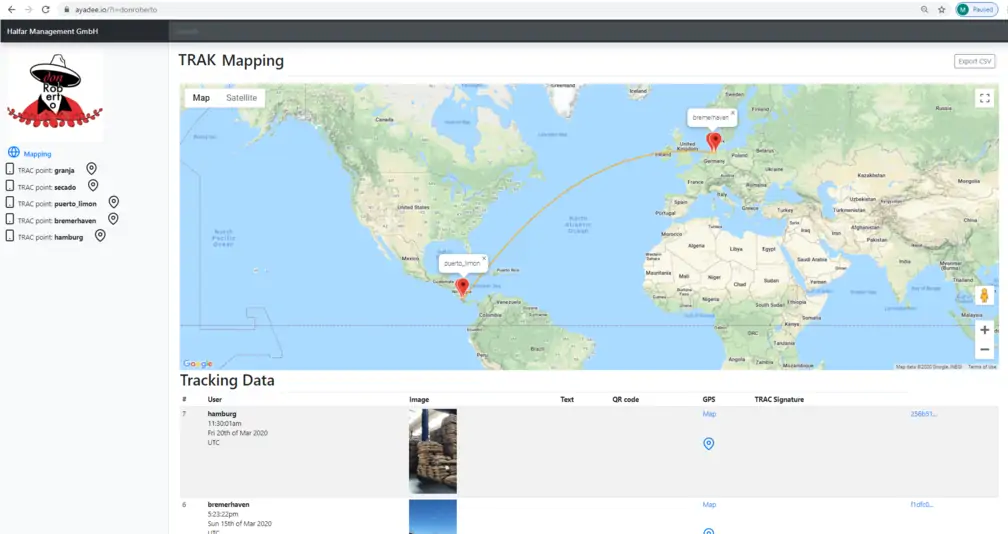Click the phone icon for secado
Screen dimensions: 1008x534
pyautogui.click(x=10, y=186)
